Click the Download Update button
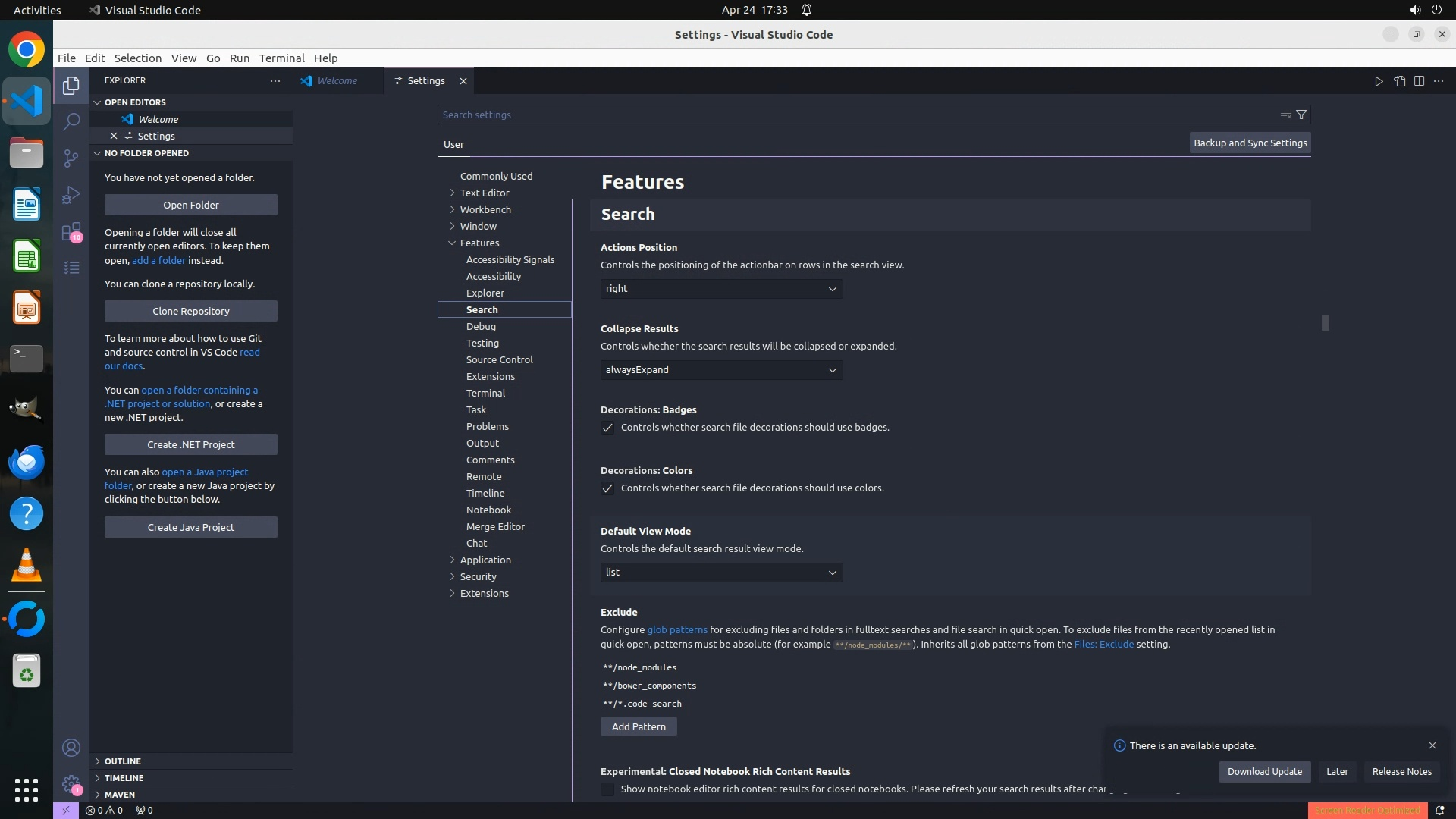 pyautogui.click(x=1264, y=771)
